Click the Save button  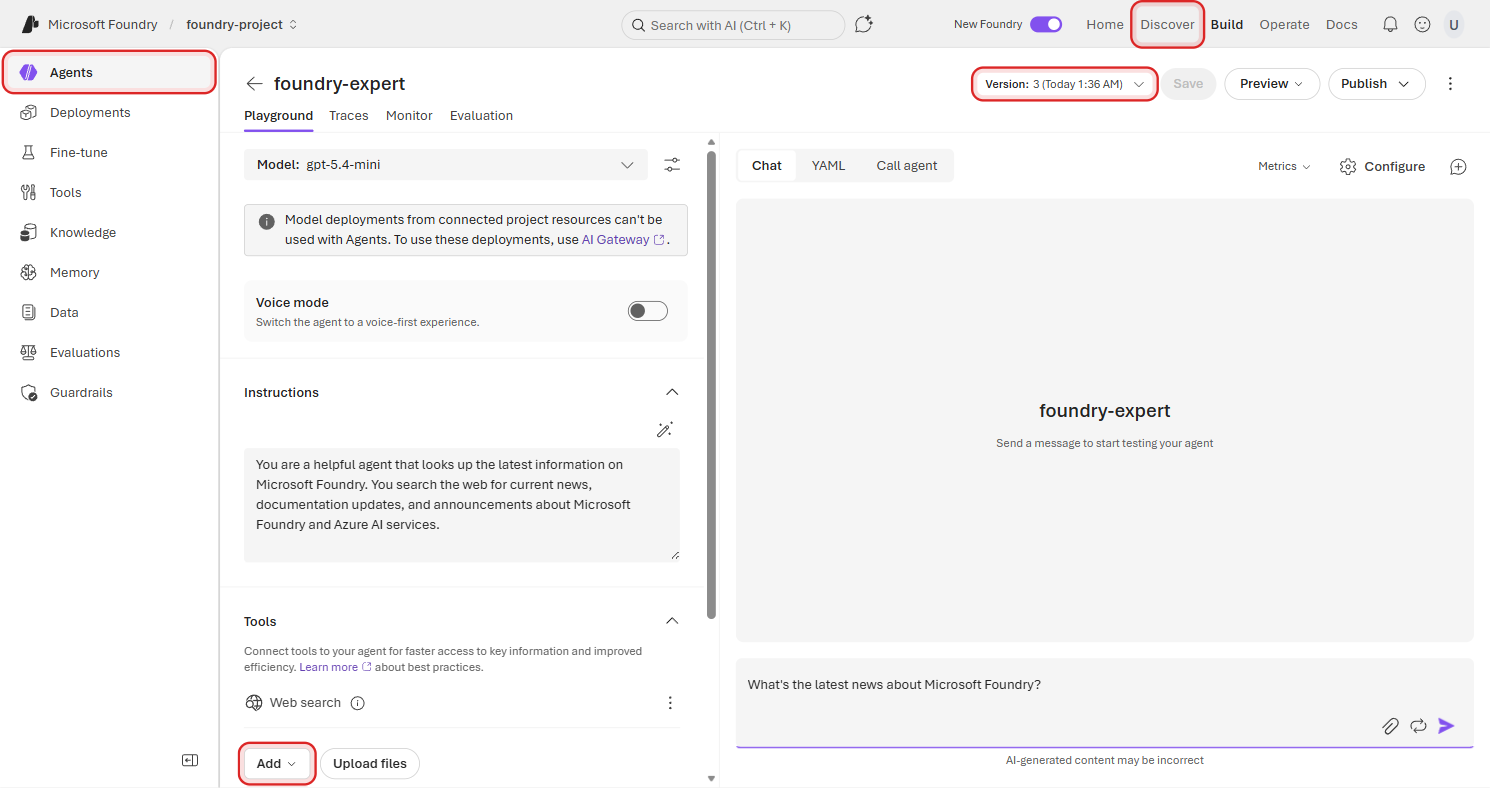[1188, 84]
